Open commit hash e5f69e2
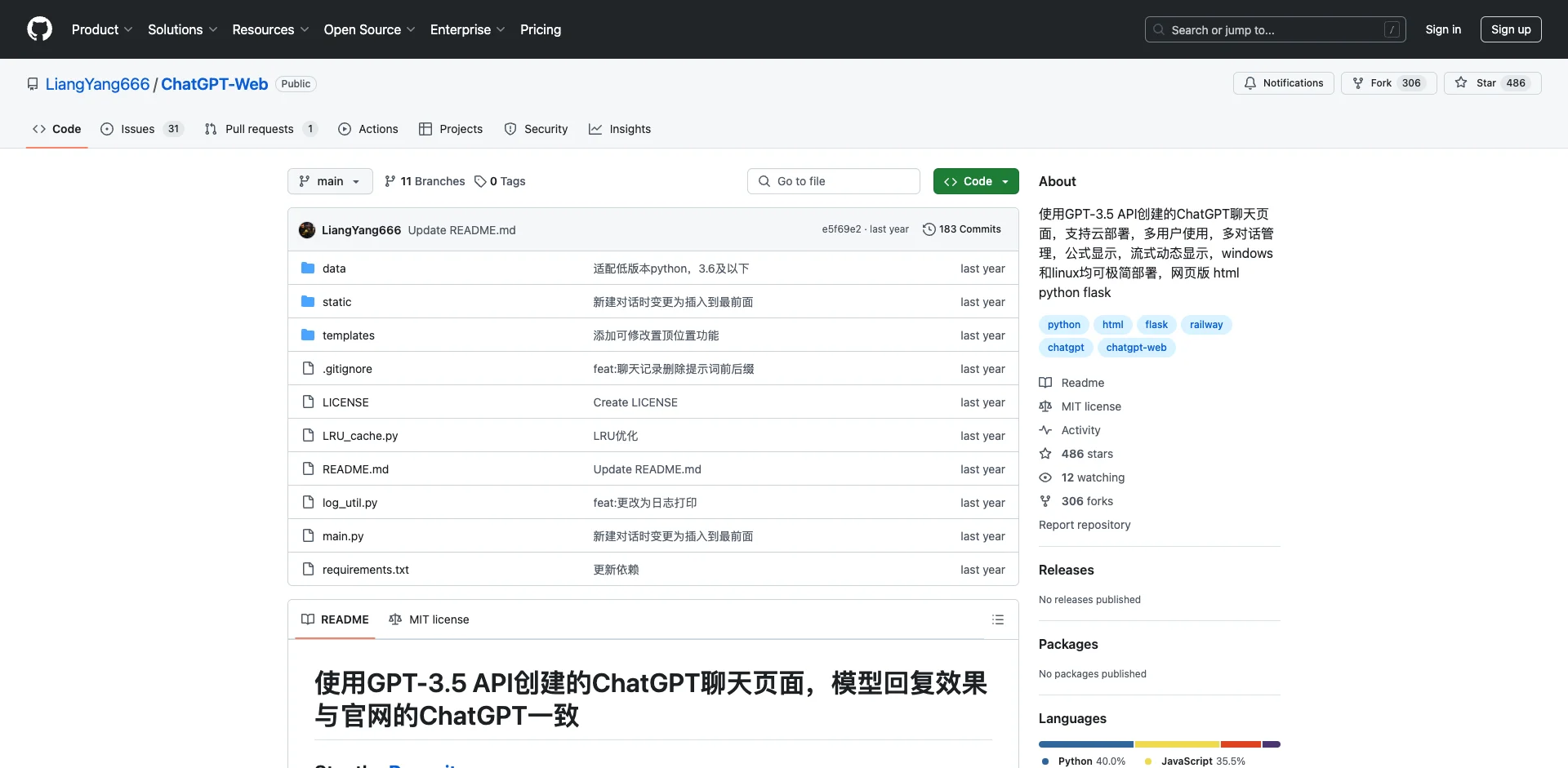The image size is (1568, 768). point(841,229)
